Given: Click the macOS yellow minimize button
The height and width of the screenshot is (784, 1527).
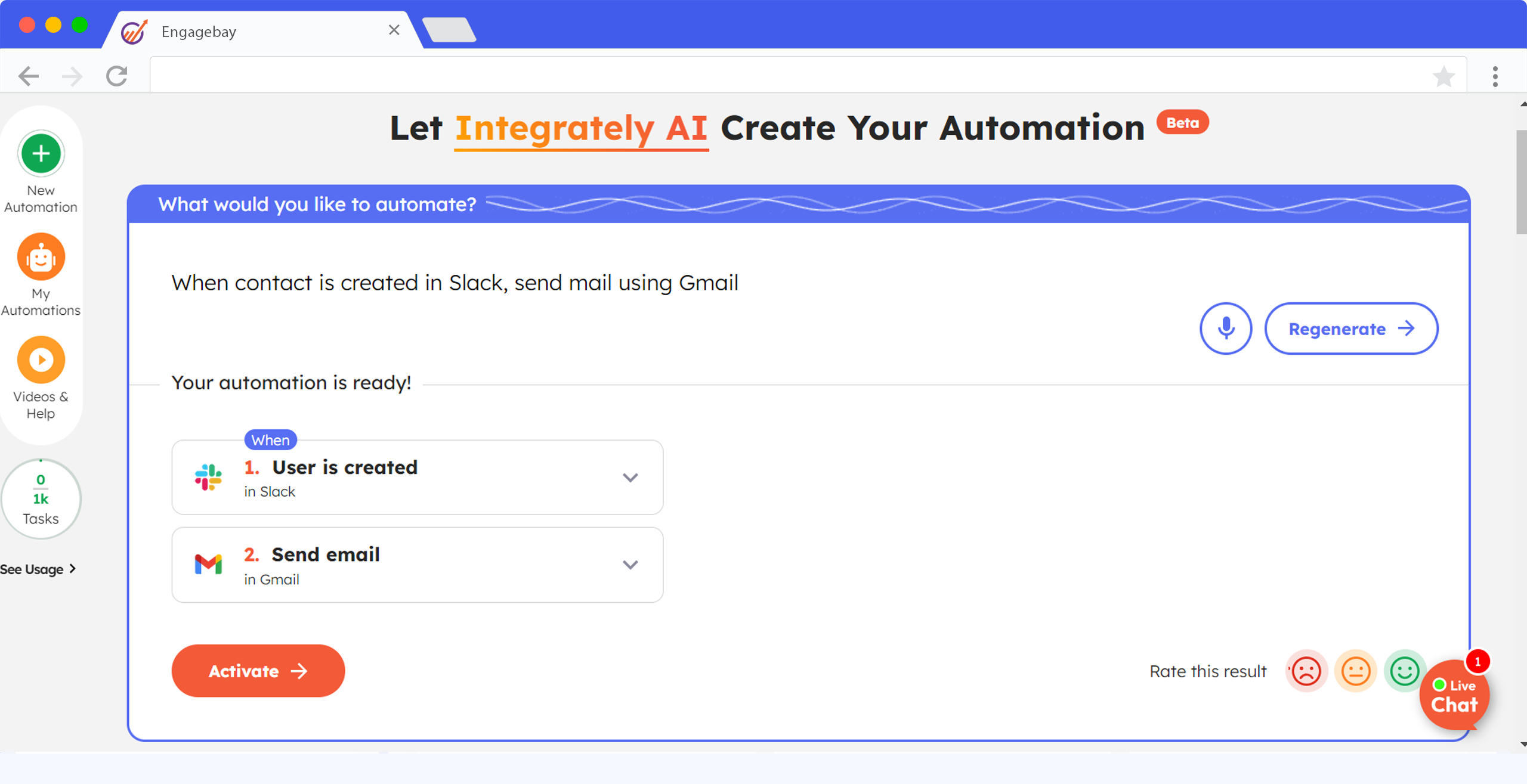Looking at the screenshot, I should [x=53, y=24].
